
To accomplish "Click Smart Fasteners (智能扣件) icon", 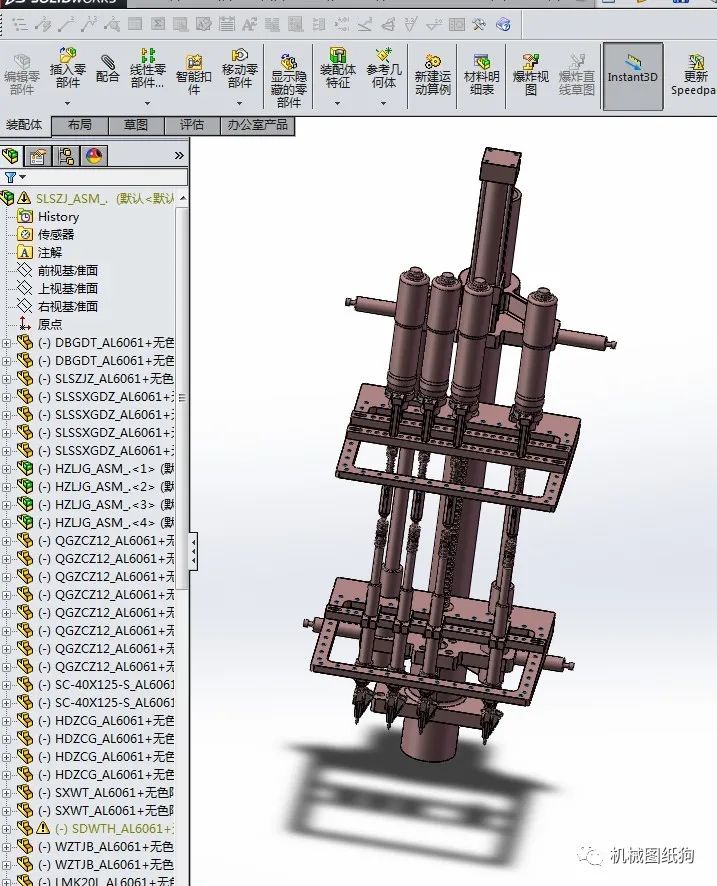I will pos(194,61).
